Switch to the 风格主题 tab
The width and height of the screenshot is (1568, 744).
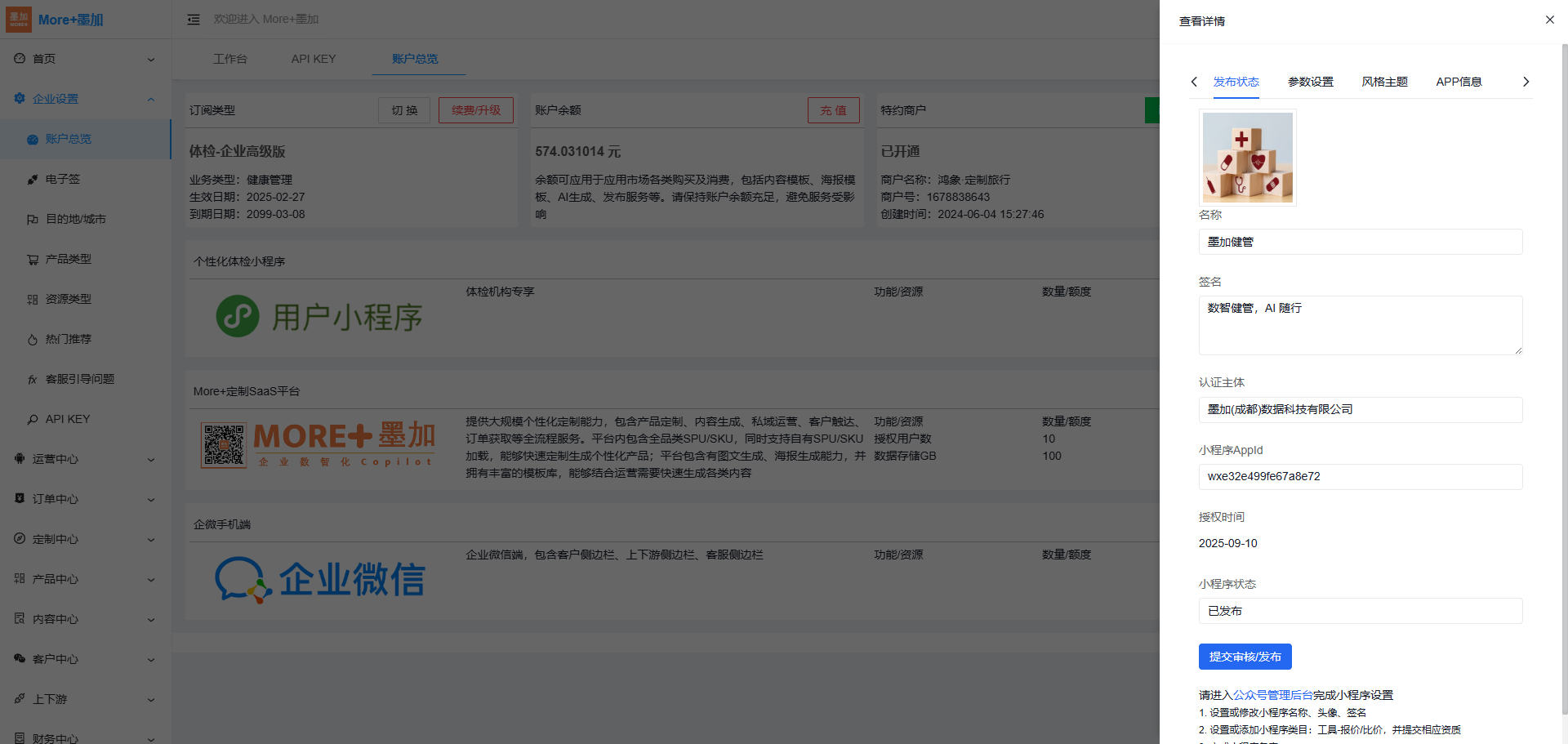1384,82
